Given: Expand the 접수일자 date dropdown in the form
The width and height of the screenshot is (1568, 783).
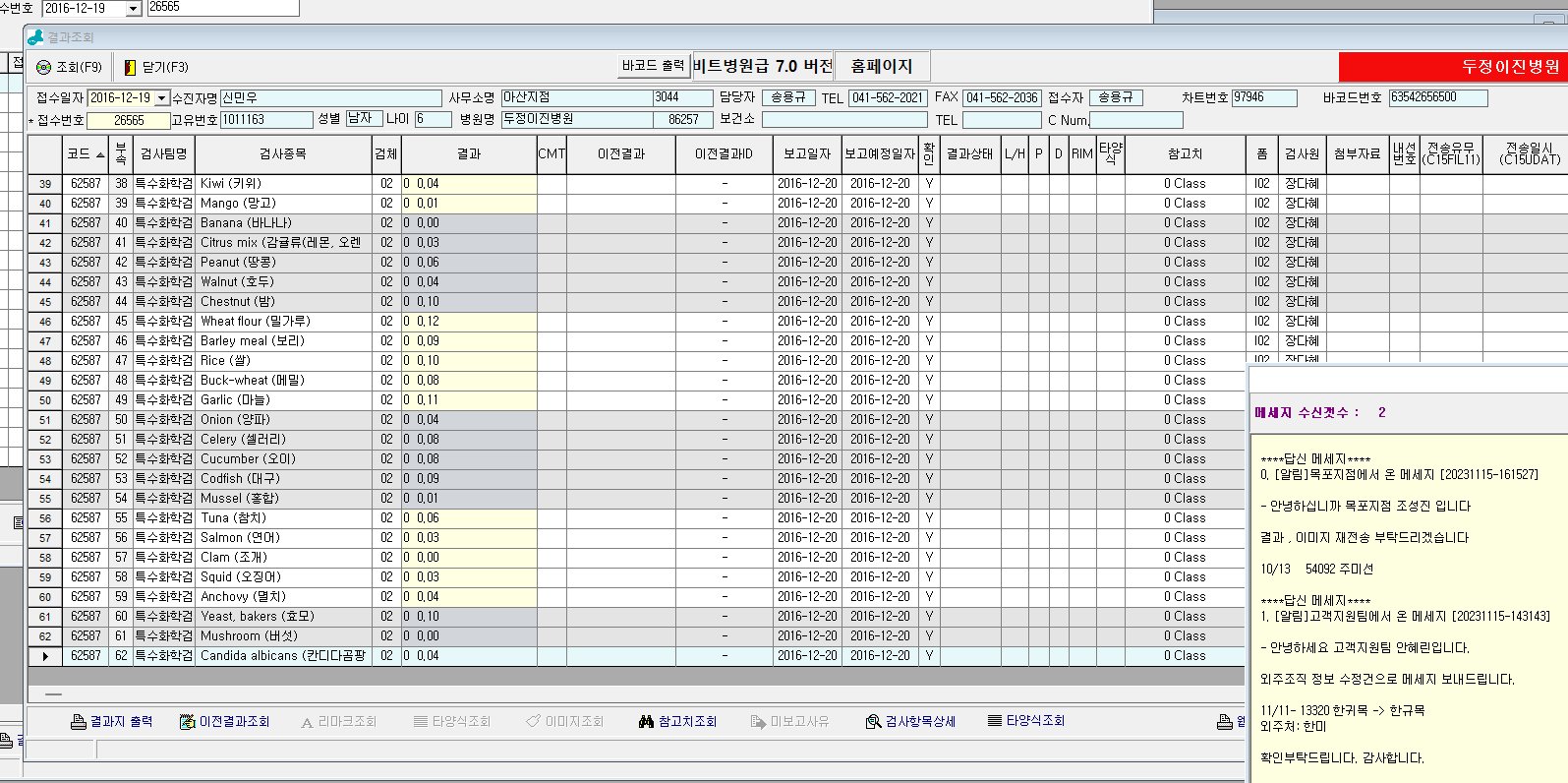Looking at the screenshot, I should click(x=162, y=98).
